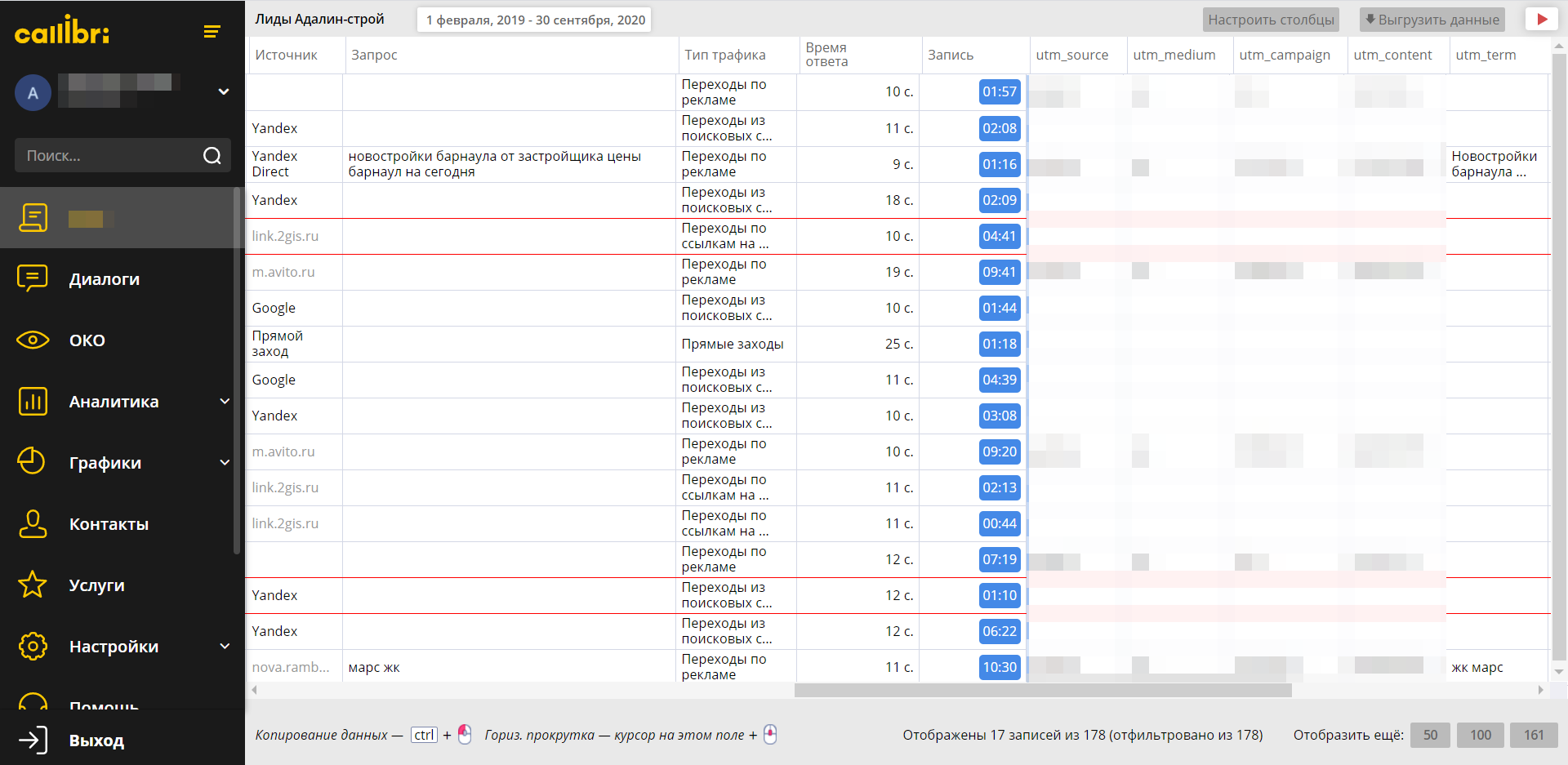
Task: Open the Аналитика bar chart icon
Action: (33, 401)
